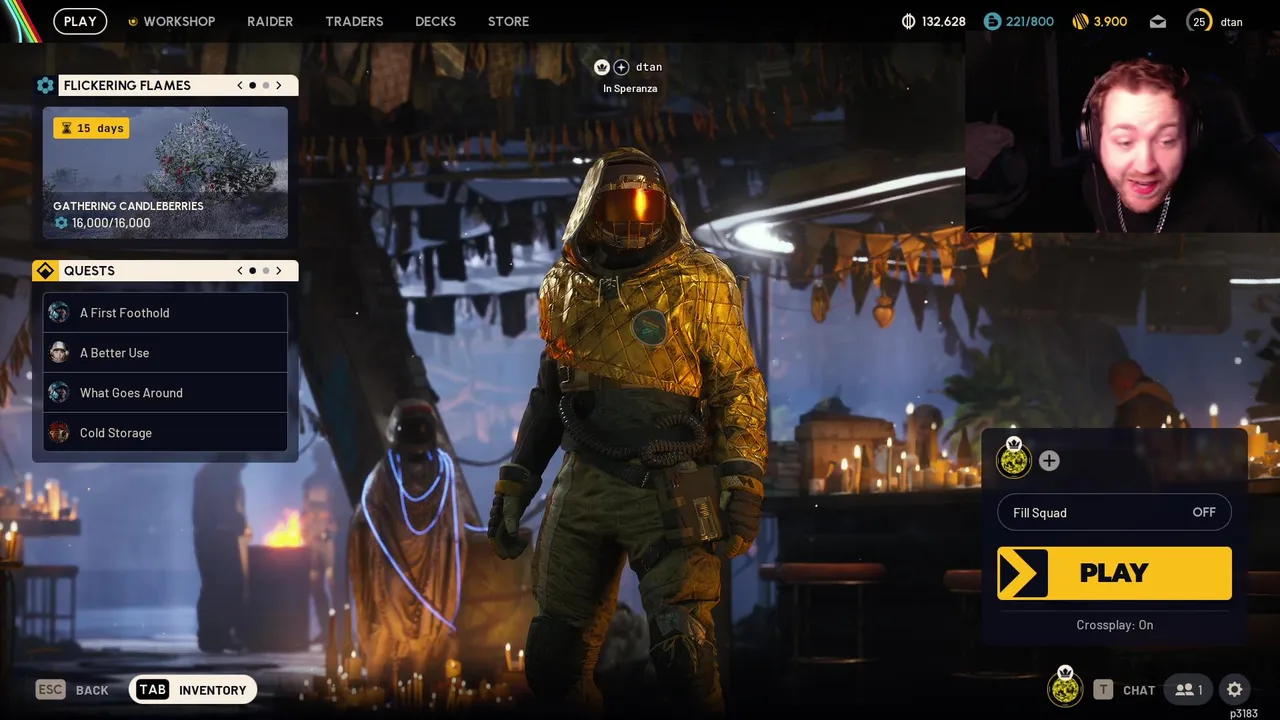Click the What Goes Around quest giver portrait

(59, 393)
